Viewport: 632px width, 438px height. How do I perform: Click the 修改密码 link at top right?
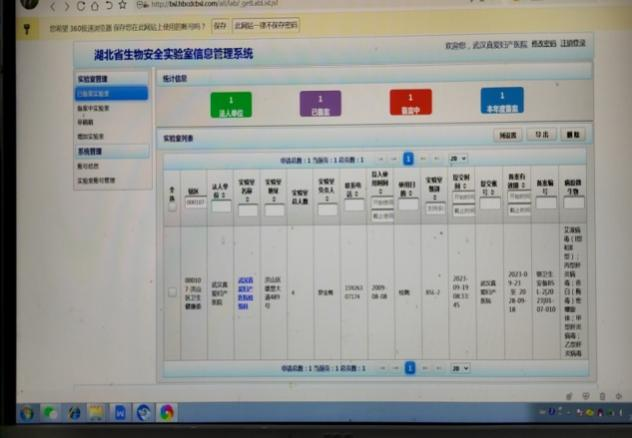point(542,44)
